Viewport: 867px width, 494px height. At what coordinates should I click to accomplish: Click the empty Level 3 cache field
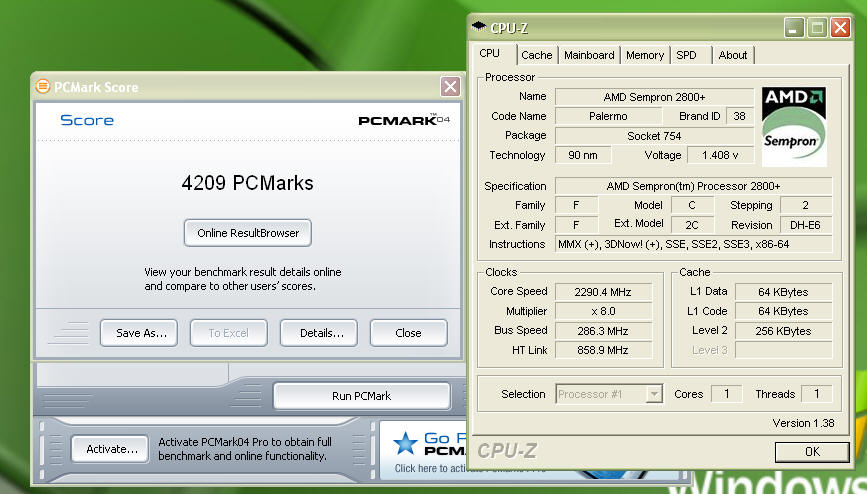tap(783, 350)
